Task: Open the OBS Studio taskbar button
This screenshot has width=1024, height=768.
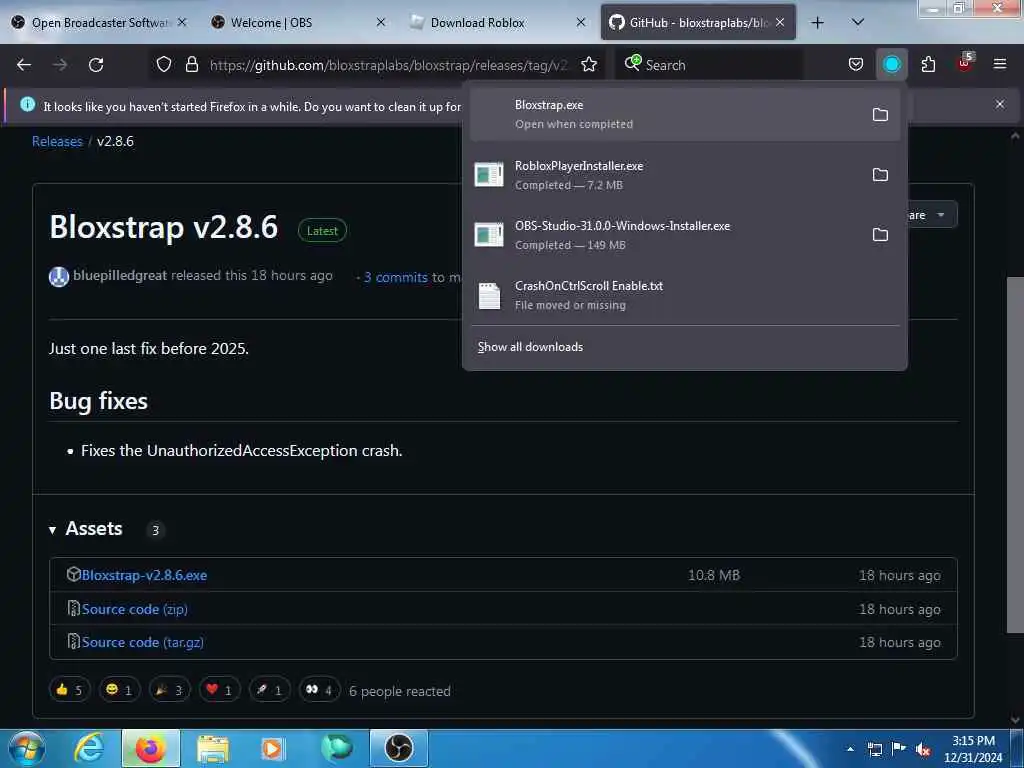Action: tap(399, 748)
